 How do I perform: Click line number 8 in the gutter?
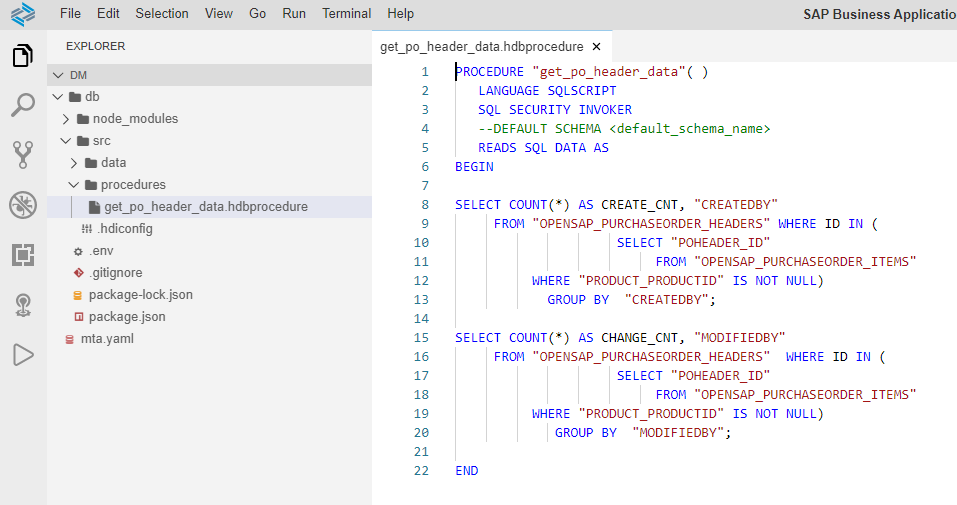click(x=425, y=205)
